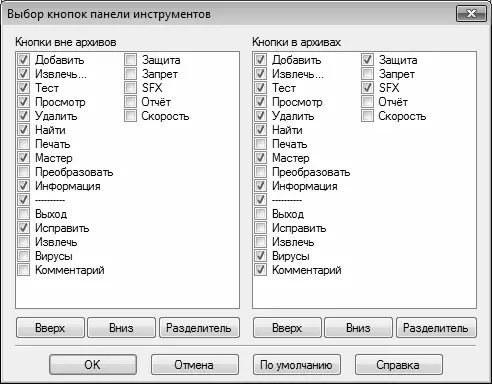Viewport: 492px width, 384px height.
Task: Enable Скорость checkbox in right list
Action: (x=367, y=116)
